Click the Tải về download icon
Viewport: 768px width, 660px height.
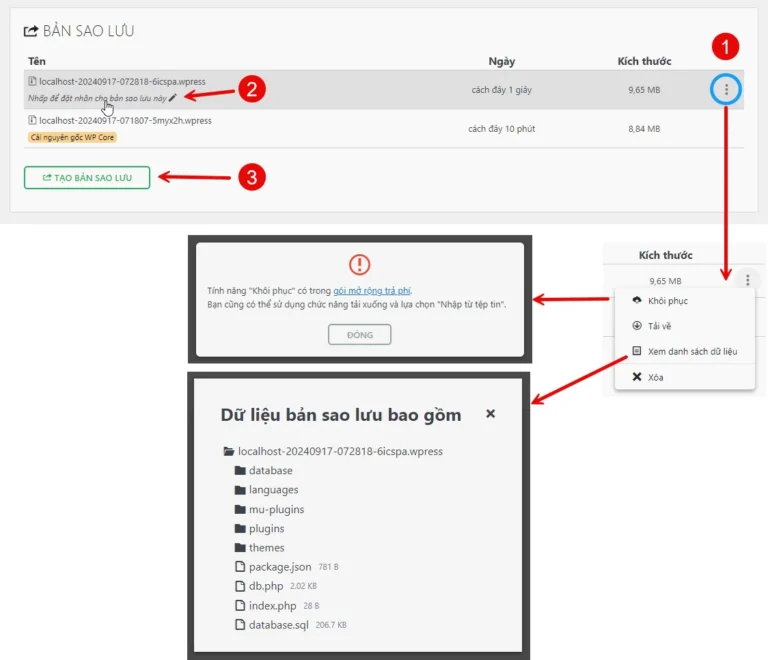[x=637, y=326]
